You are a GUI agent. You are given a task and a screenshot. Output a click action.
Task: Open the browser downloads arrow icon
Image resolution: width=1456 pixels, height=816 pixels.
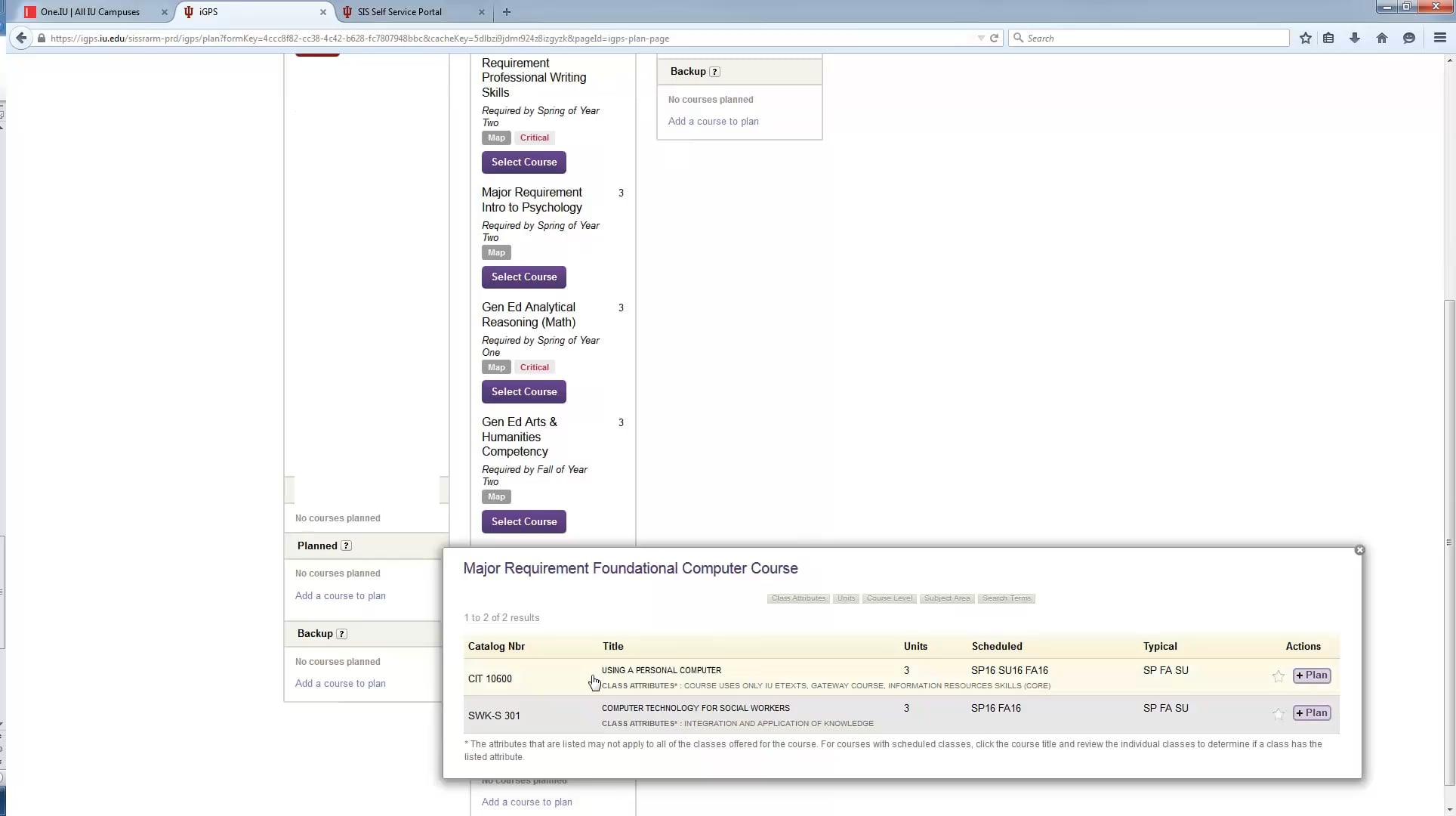pyautogui.click(x=1355, y=38)
